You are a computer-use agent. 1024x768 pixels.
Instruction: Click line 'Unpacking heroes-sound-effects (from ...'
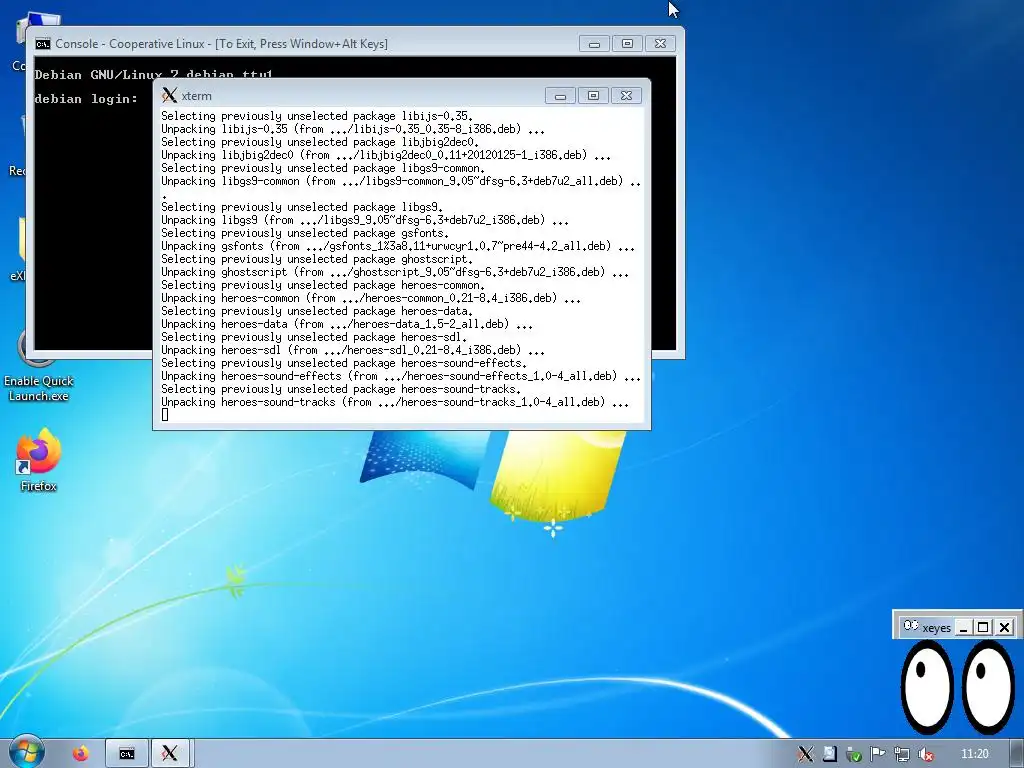pos(401,376)
